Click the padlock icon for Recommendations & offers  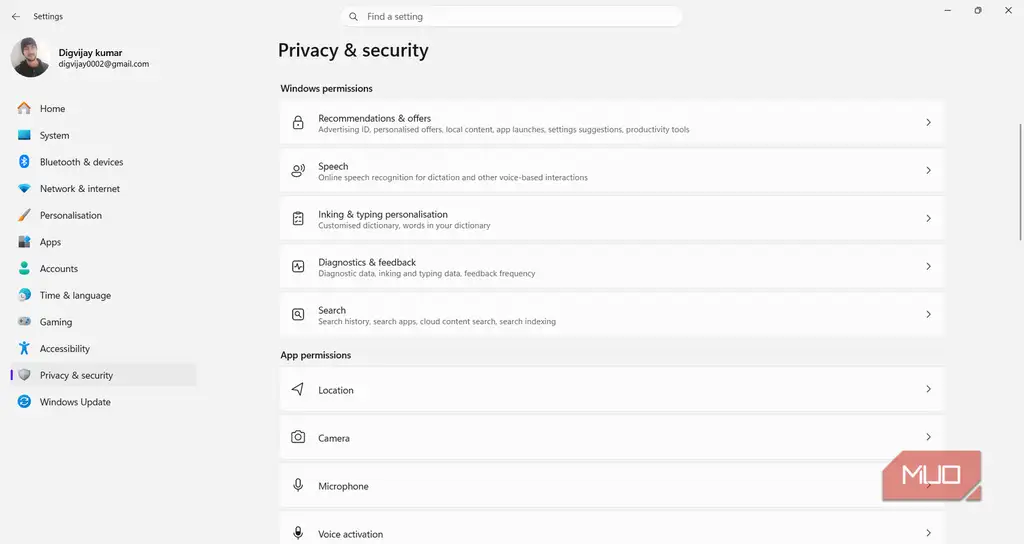pyautogui.click(x=298, y=123)
